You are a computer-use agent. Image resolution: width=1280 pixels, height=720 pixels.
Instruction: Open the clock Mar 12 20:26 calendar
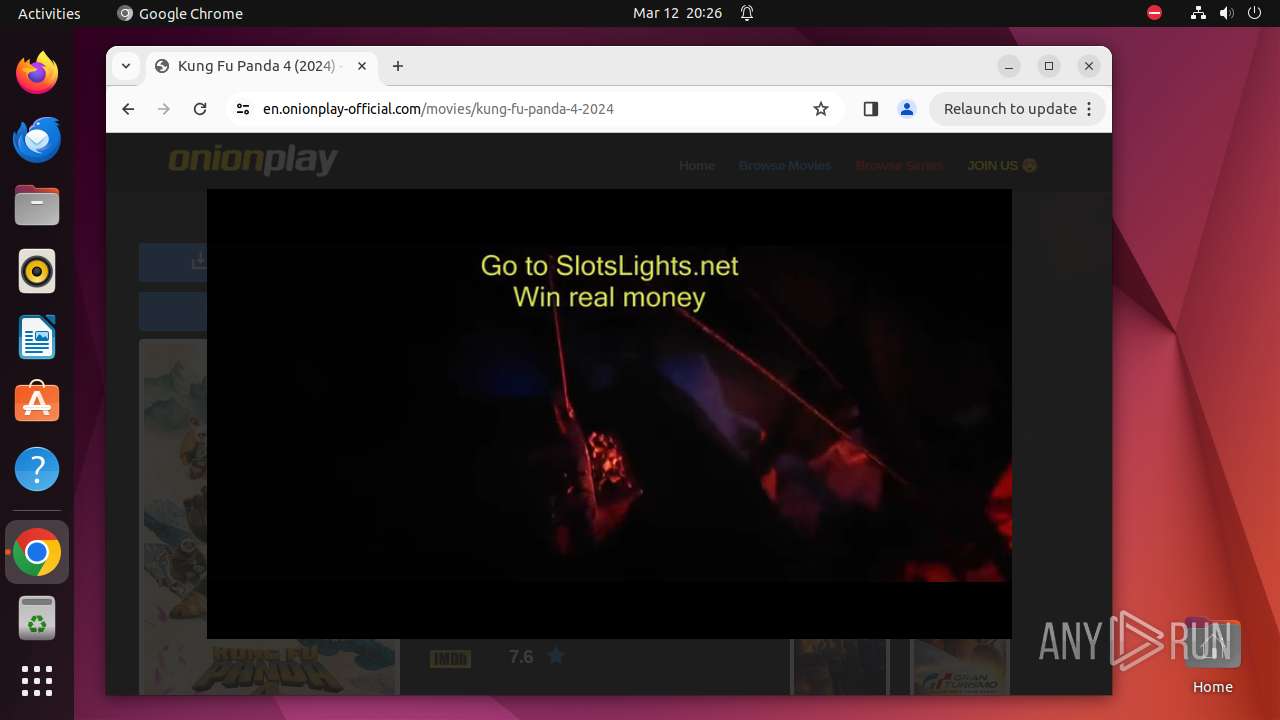tap(677, 13)
